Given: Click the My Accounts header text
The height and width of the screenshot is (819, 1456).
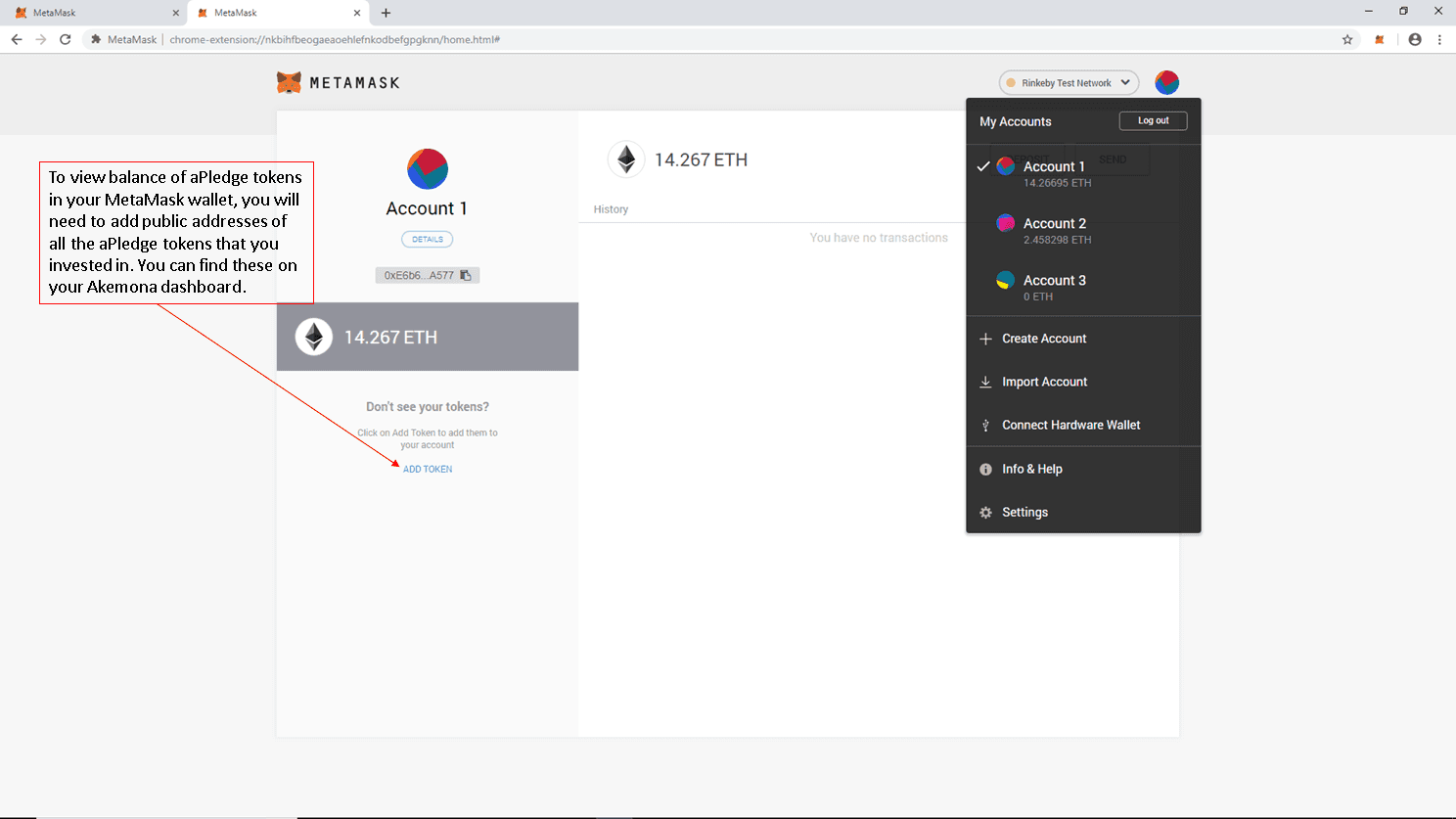Looking at the screenshot, I should click(1016, 121).
